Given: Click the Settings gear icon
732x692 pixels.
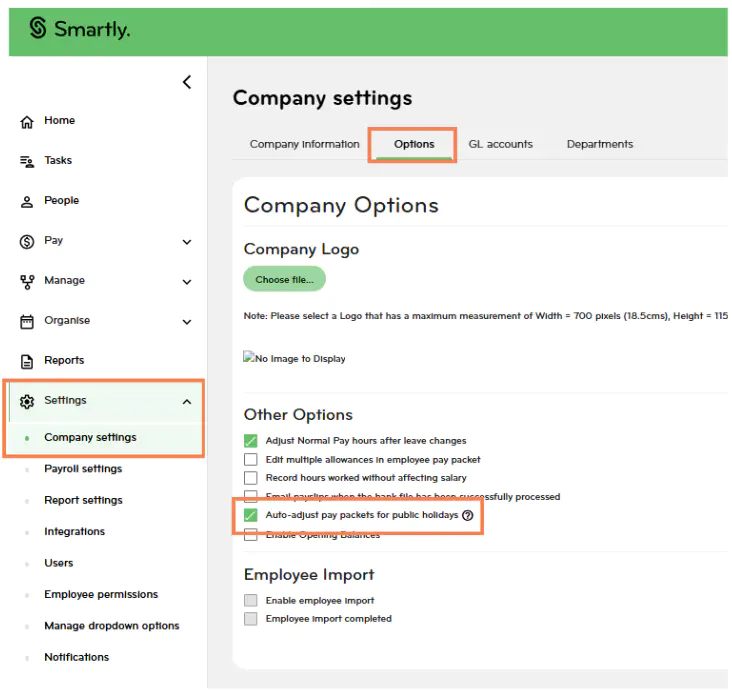Looking at the screenshot, I should [27, 402].
